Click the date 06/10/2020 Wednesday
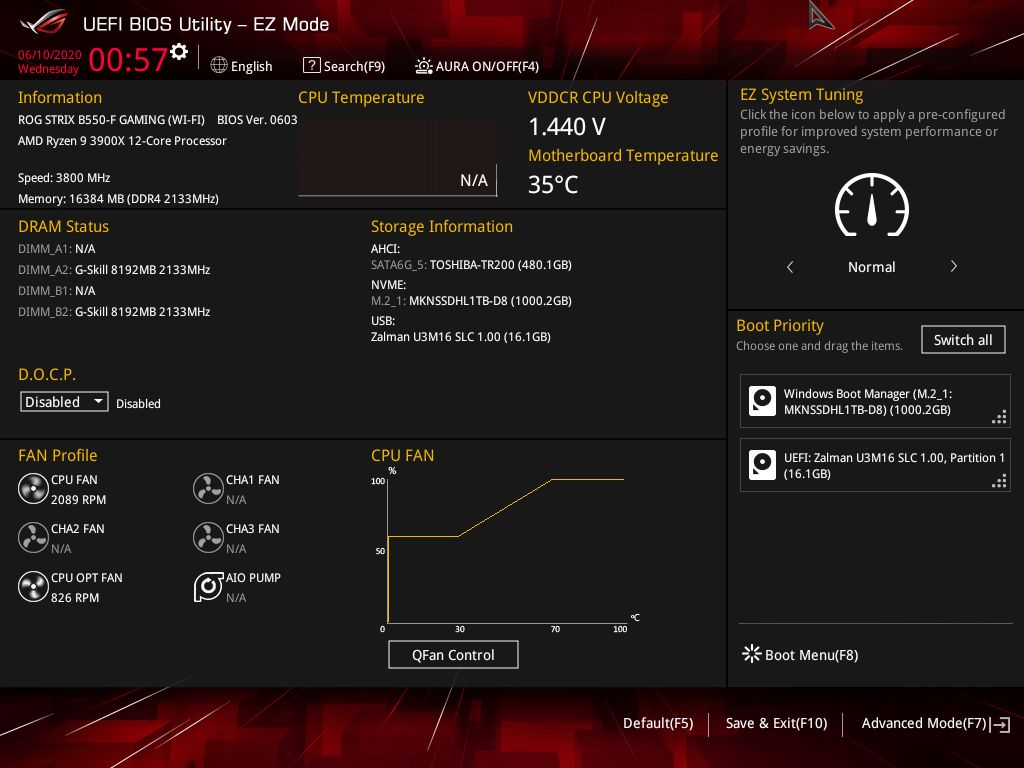 [50, 61]
